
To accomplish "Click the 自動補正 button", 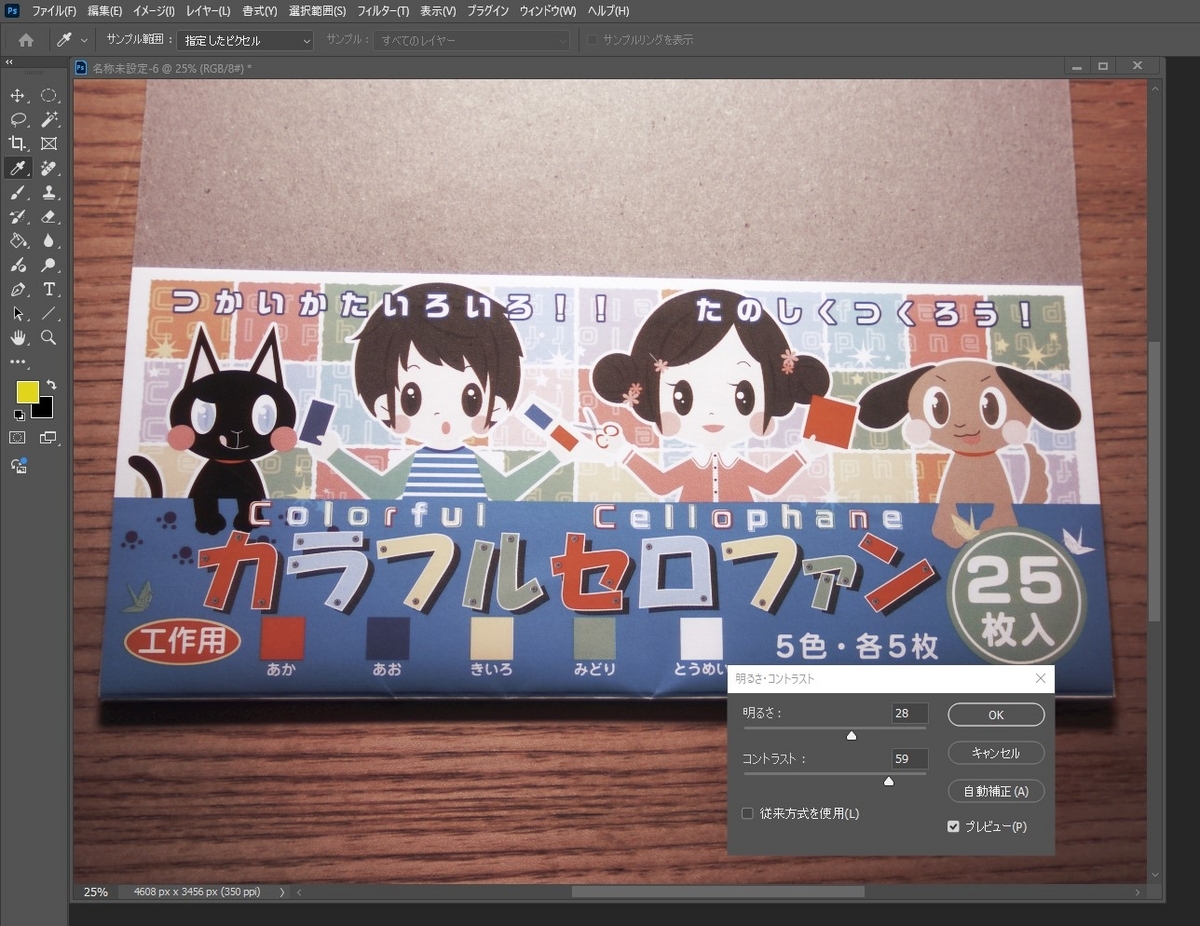I will coord(996,791).
